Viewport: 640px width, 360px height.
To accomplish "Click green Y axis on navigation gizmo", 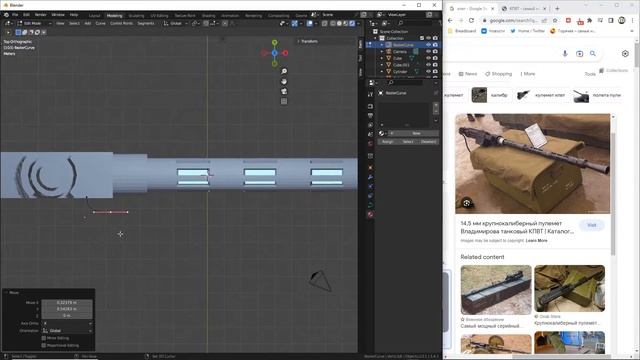I will point(275,42).
